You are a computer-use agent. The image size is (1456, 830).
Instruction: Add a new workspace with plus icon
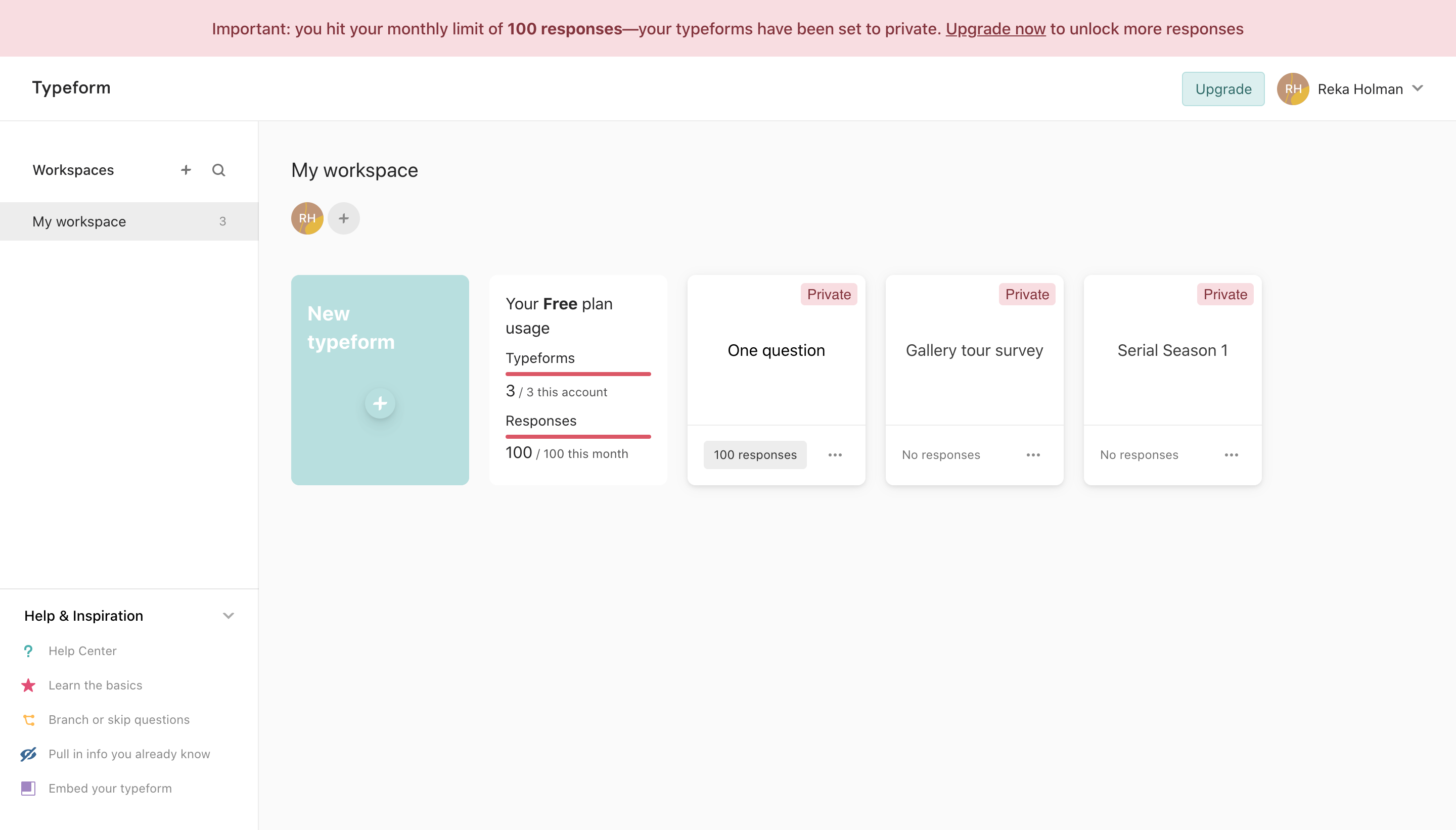186,170
